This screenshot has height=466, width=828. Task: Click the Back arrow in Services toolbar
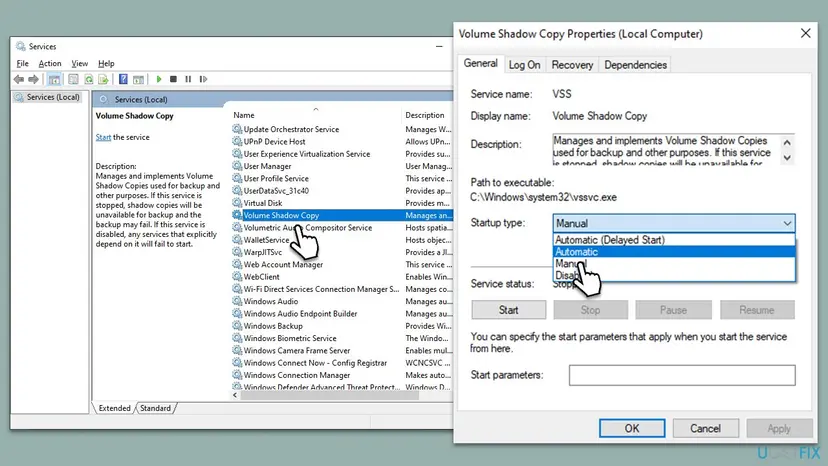19,79
